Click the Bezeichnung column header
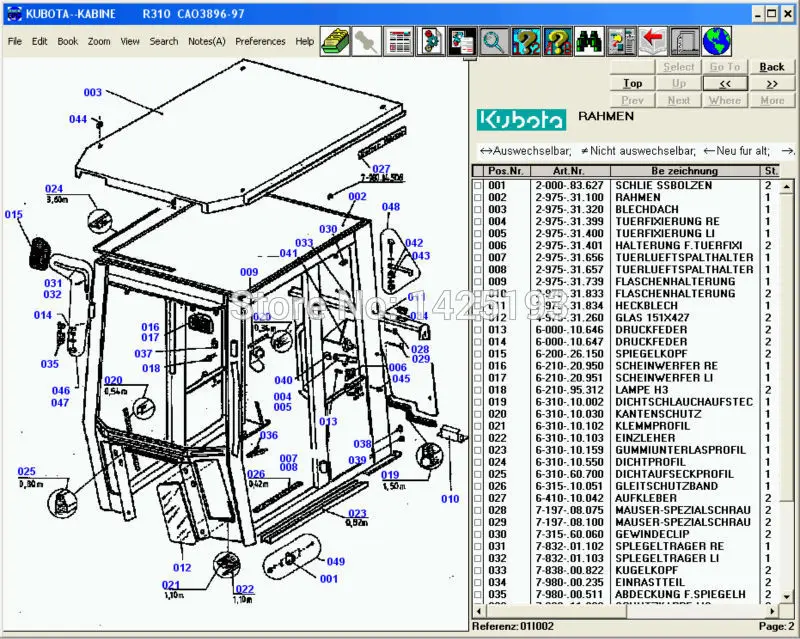800x639 pixels. click(685, 171)
